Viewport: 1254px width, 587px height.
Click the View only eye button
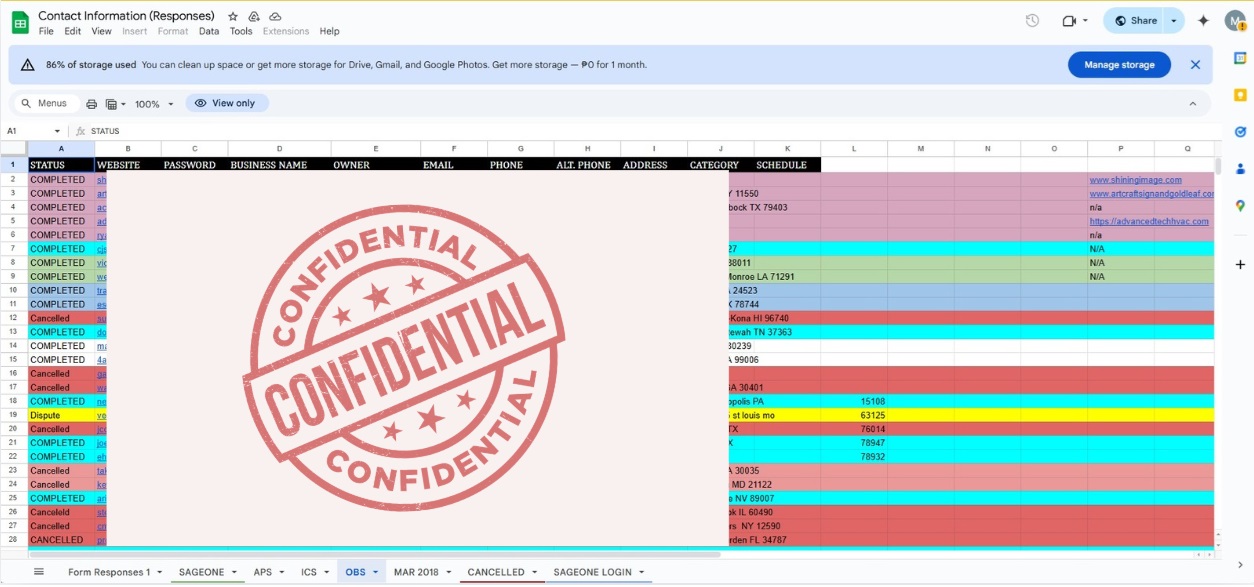pyautogui.click(x=227, y=103)
